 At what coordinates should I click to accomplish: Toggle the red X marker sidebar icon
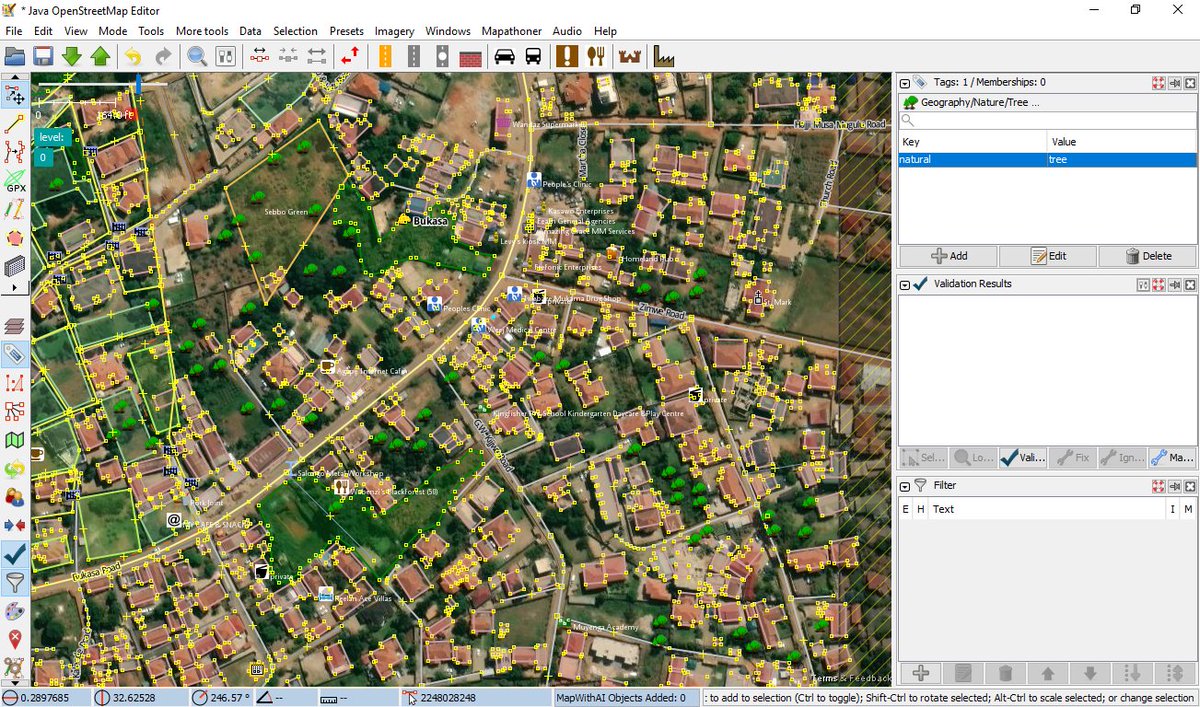pyautogui.click(x=15, y=640)
